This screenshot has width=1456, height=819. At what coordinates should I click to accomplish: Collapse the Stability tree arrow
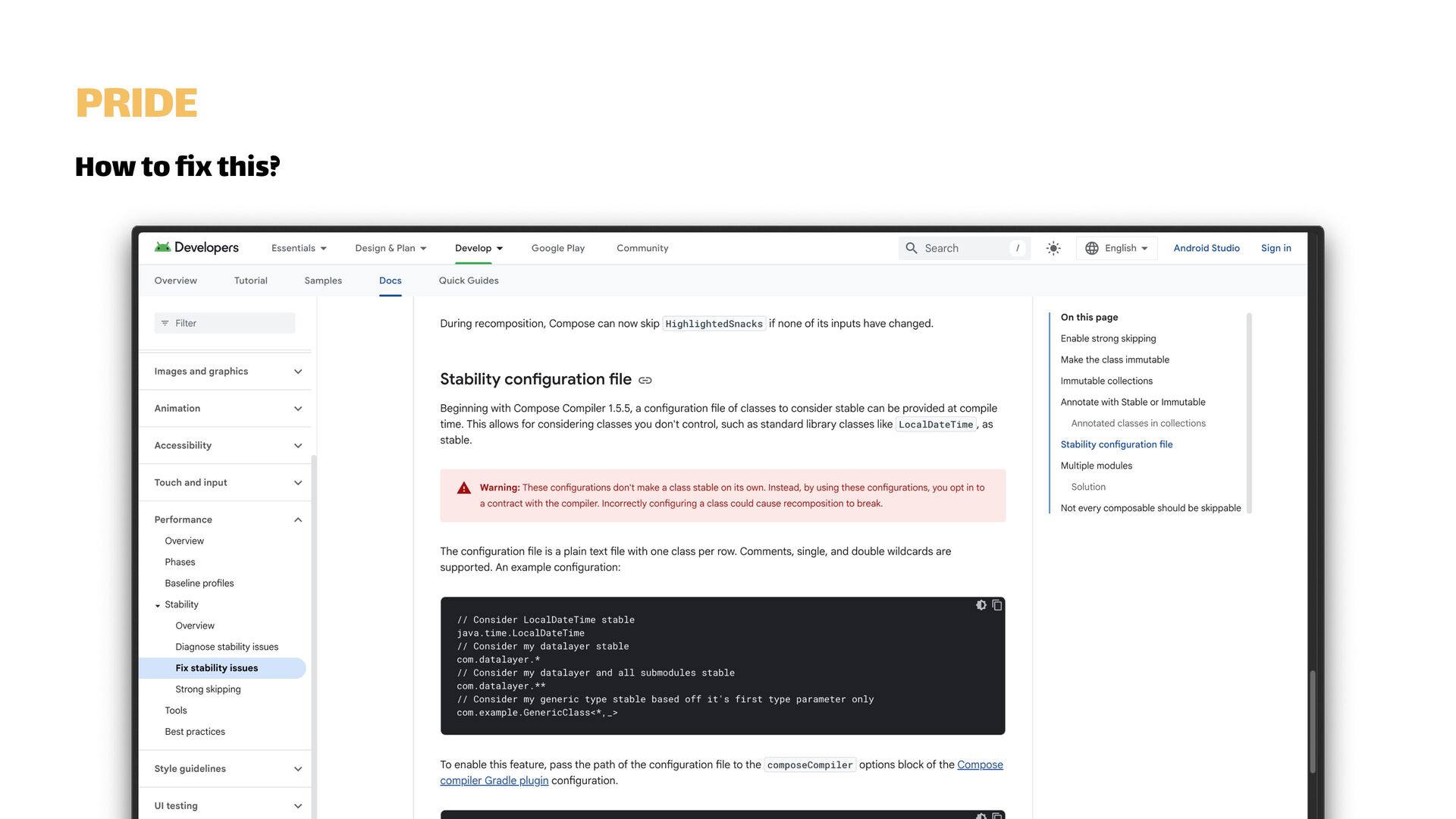[x=158, y=605]
